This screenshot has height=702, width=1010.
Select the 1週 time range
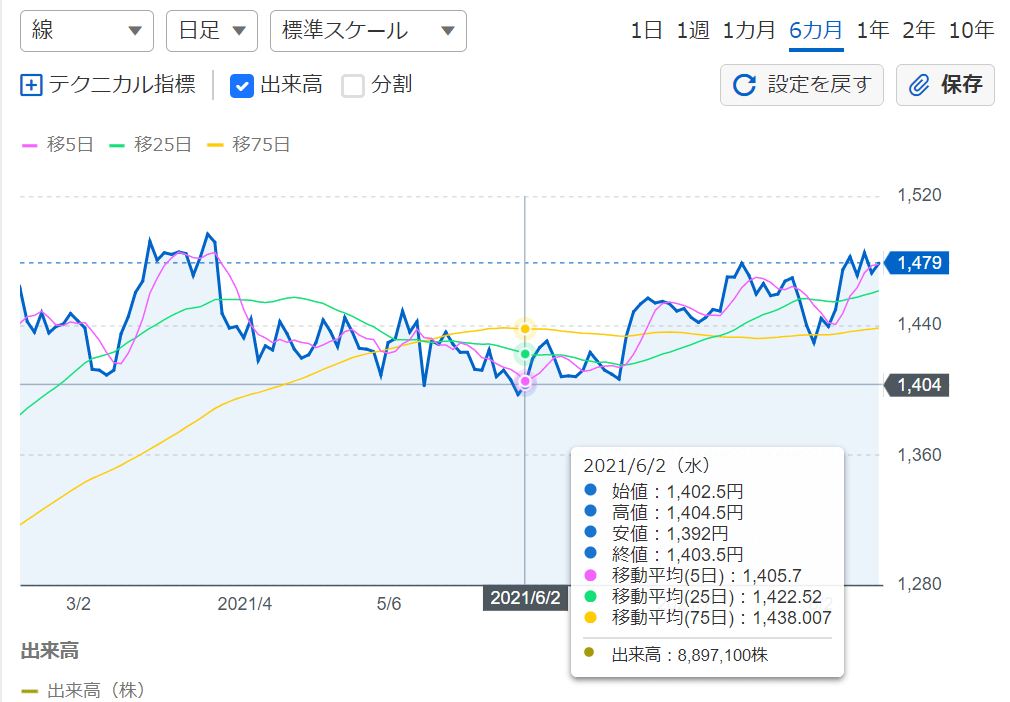click(x=692, y=30)
